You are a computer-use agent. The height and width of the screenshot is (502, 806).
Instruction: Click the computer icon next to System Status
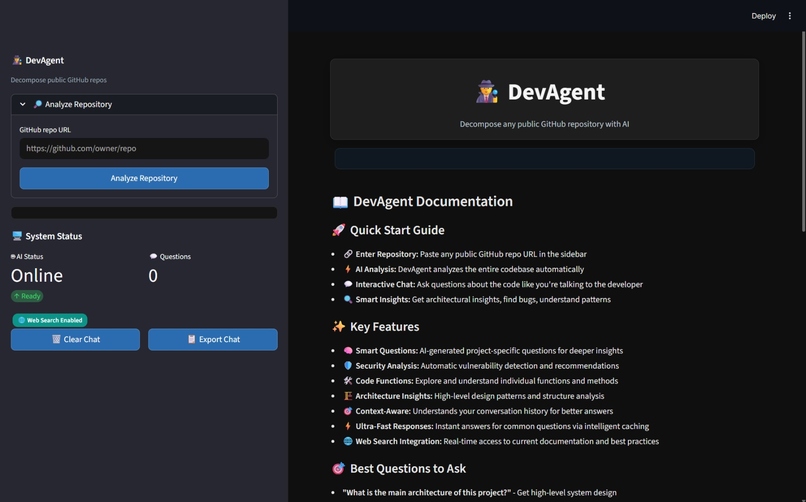[x=17, y=236]
